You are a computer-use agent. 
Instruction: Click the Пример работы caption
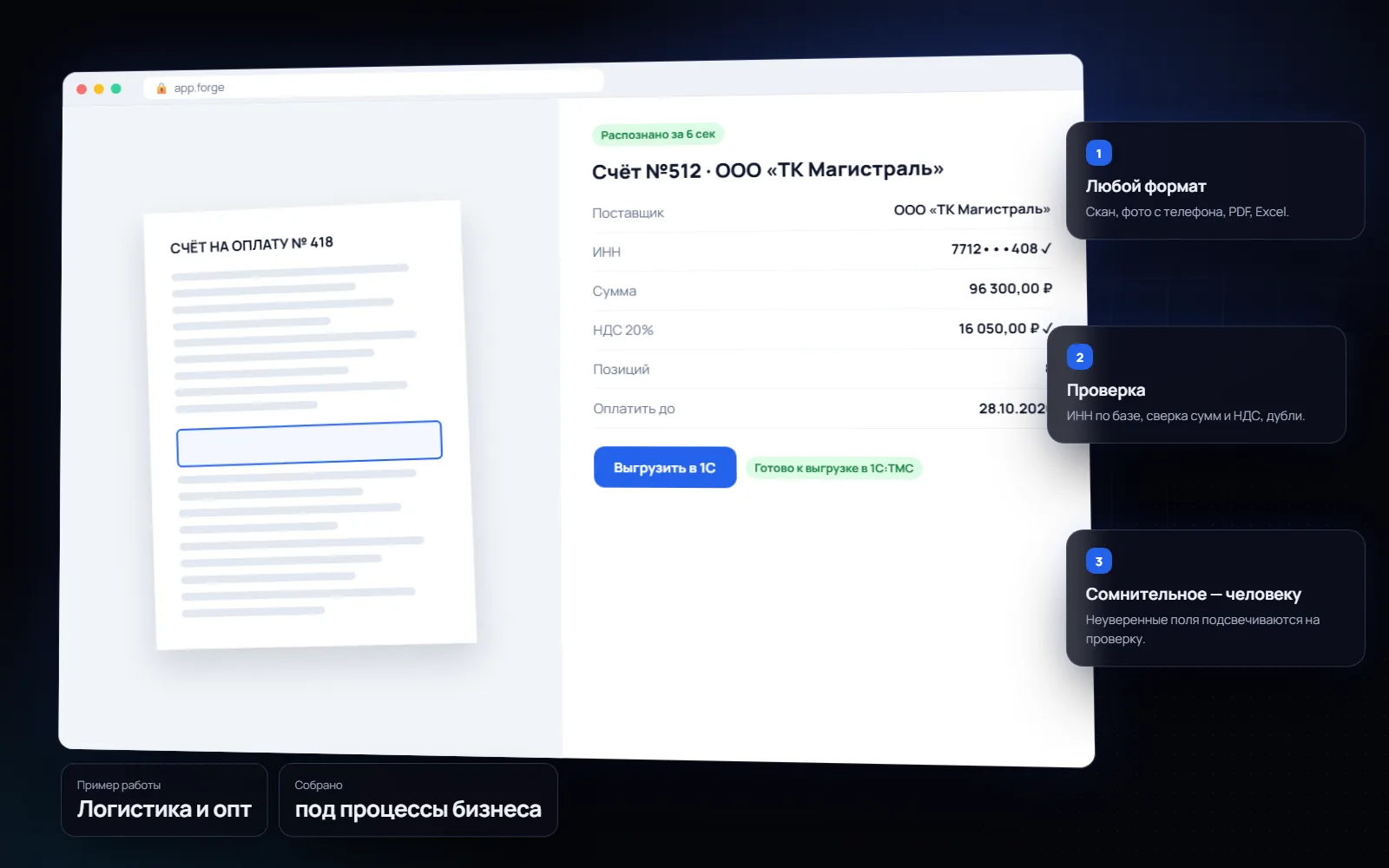tap(119, 785)
